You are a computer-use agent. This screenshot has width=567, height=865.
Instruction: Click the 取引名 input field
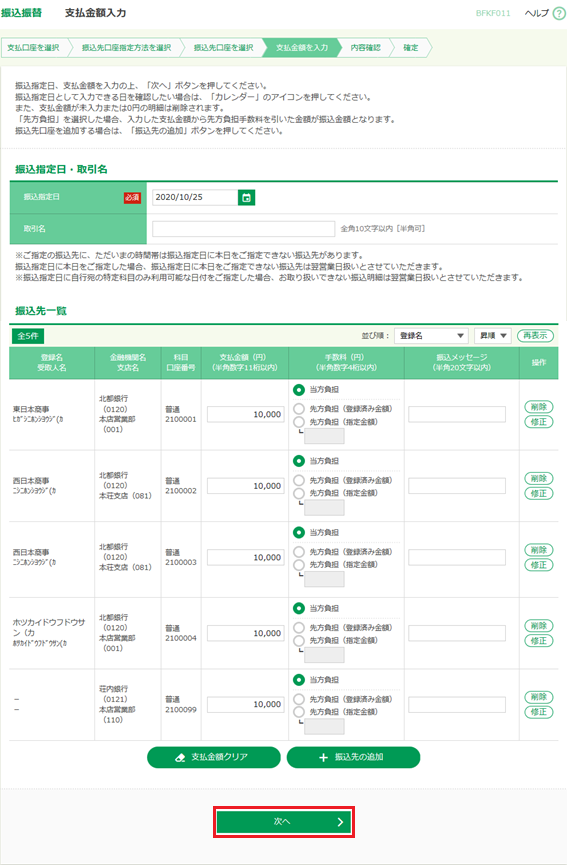(243, 229)
